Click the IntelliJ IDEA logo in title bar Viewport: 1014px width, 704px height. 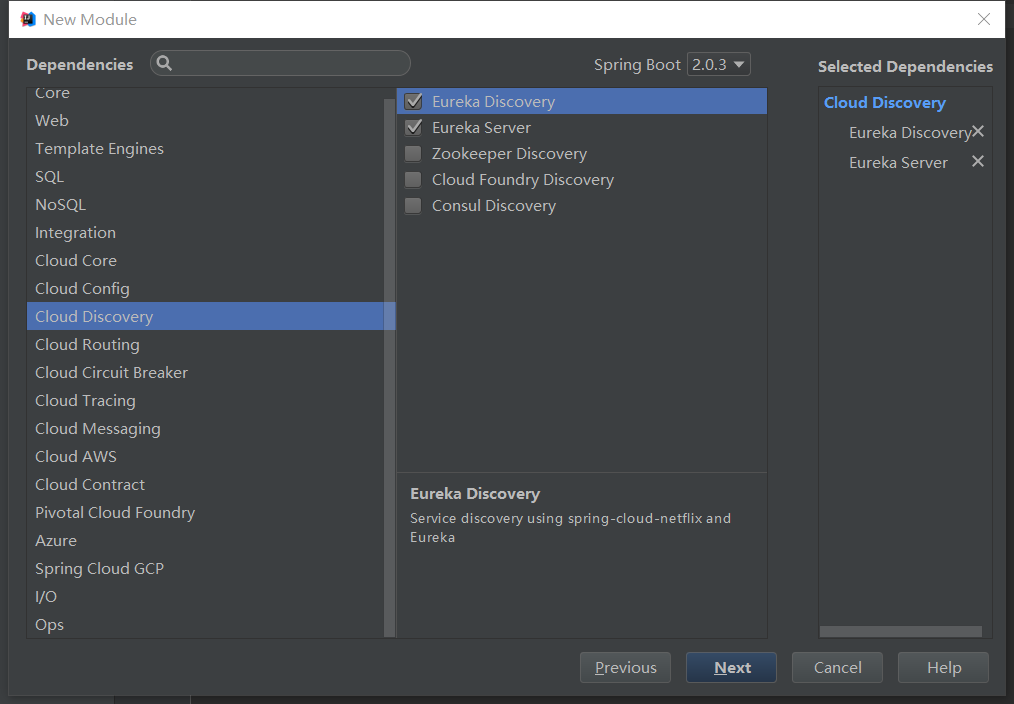28,19
